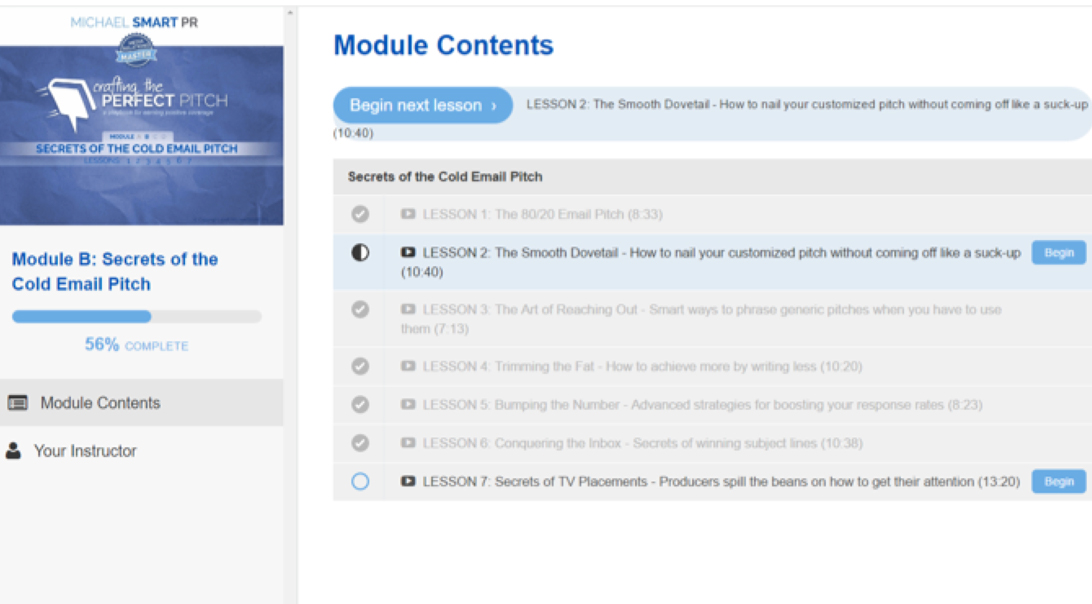Open Lesson 4: Trimming the Fat
This screenshot has height=604, width=1092.
pos(642,366)
